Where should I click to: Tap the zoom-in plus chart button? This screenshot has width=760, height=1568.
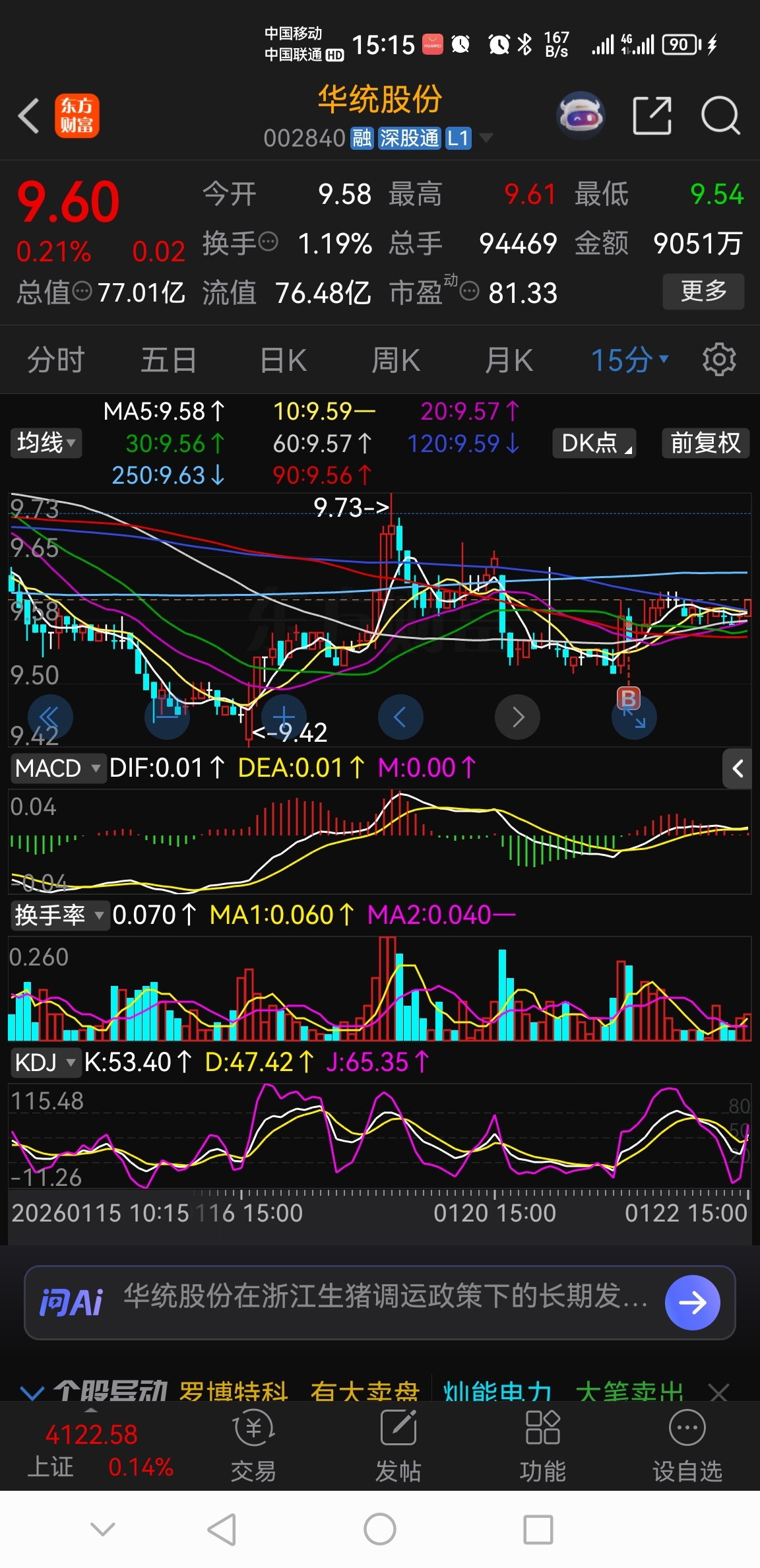284,717
